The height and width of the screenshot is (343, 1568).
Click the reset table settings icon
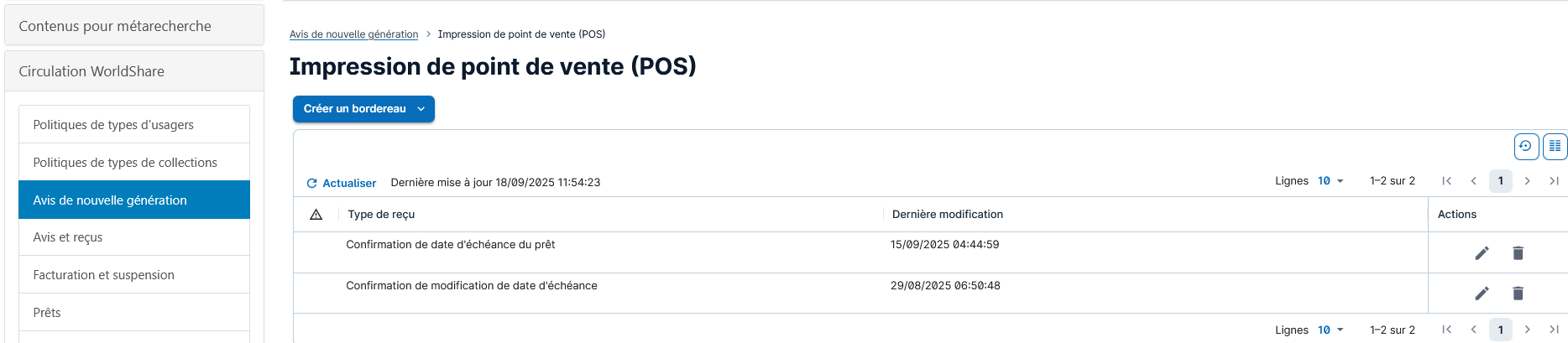1526,146
